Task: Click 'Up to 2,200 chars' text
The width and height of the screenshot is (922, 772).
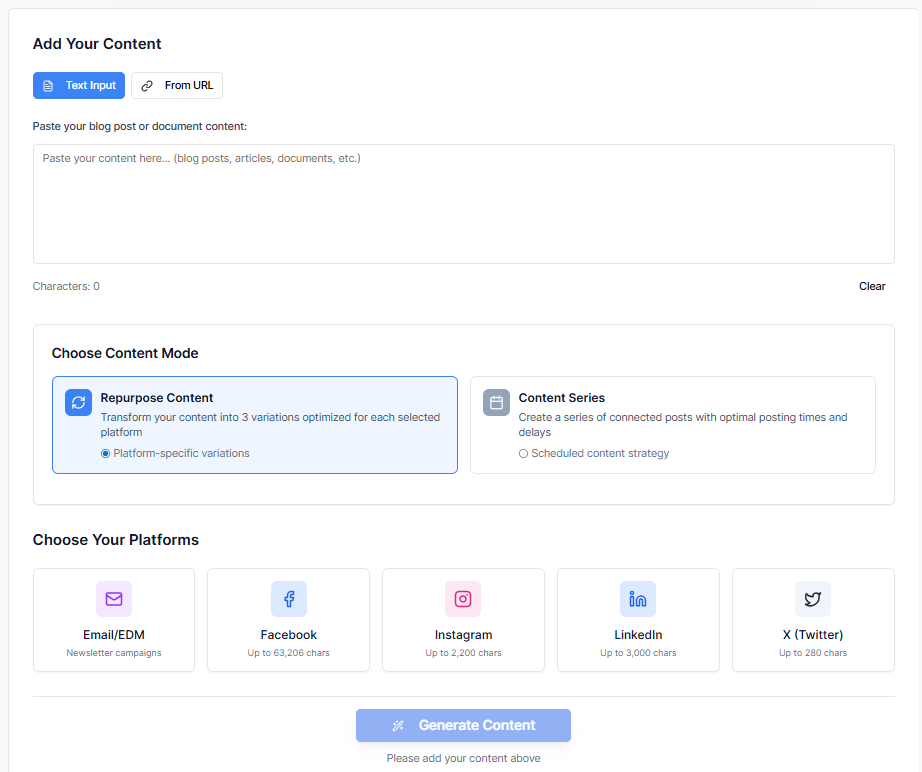Action: [463, 653]
